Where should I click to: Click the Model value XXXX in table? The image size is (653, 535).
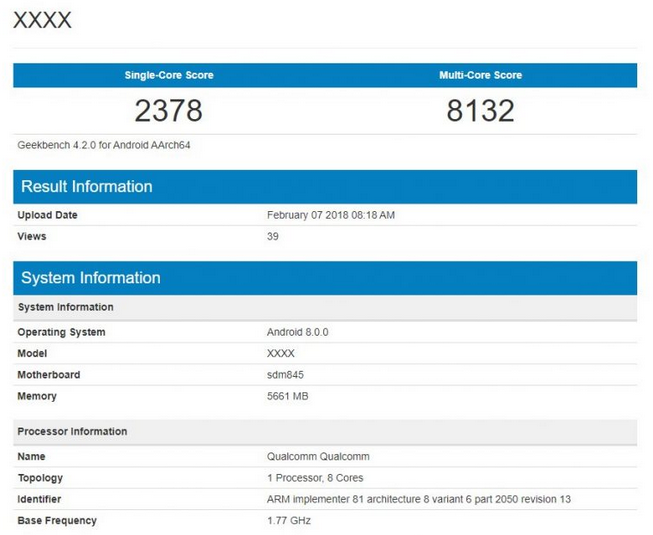click(281, 353)
